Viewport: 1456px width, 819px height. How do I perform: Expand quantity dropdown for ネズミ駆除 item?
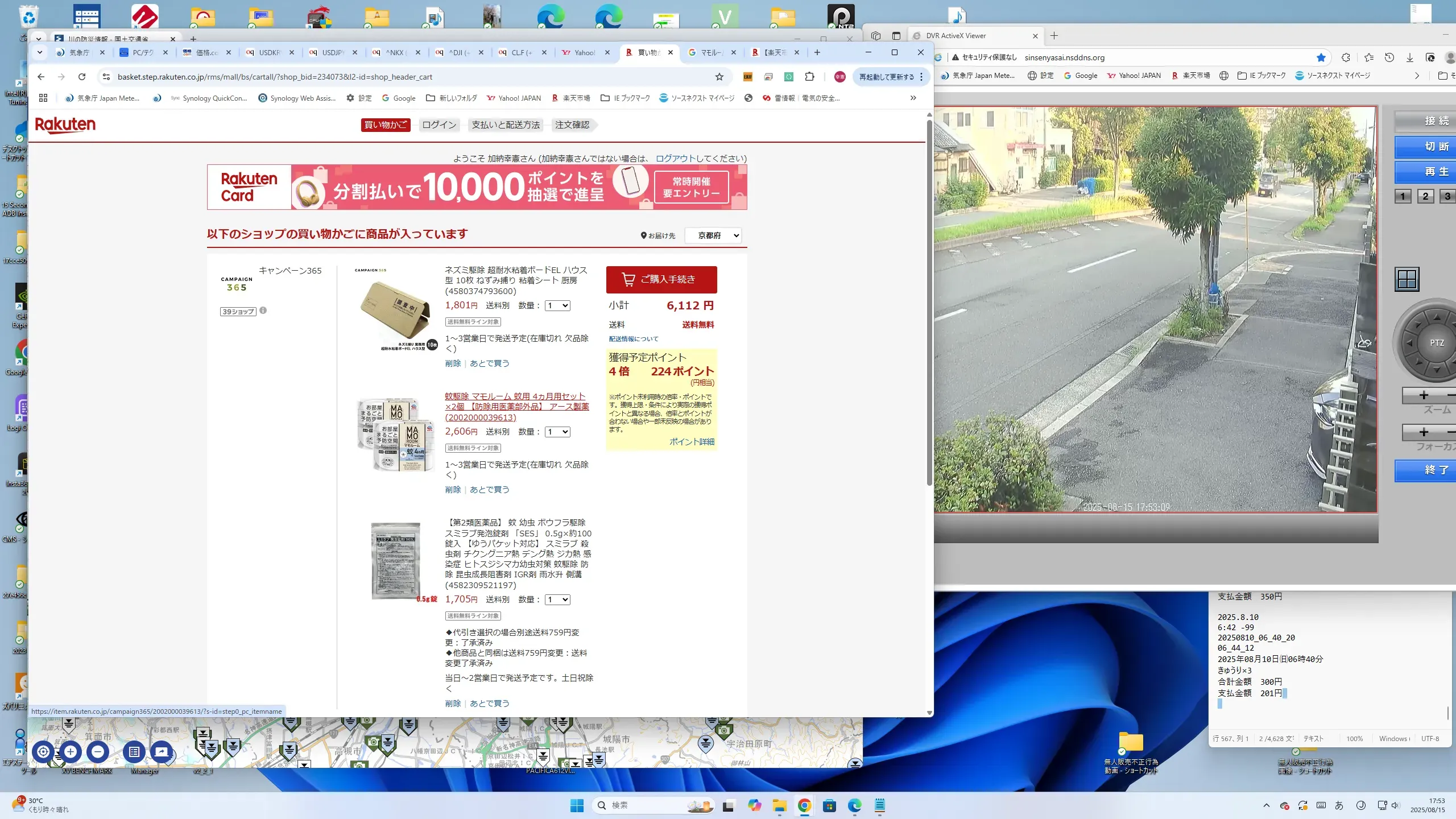point(557,305)
